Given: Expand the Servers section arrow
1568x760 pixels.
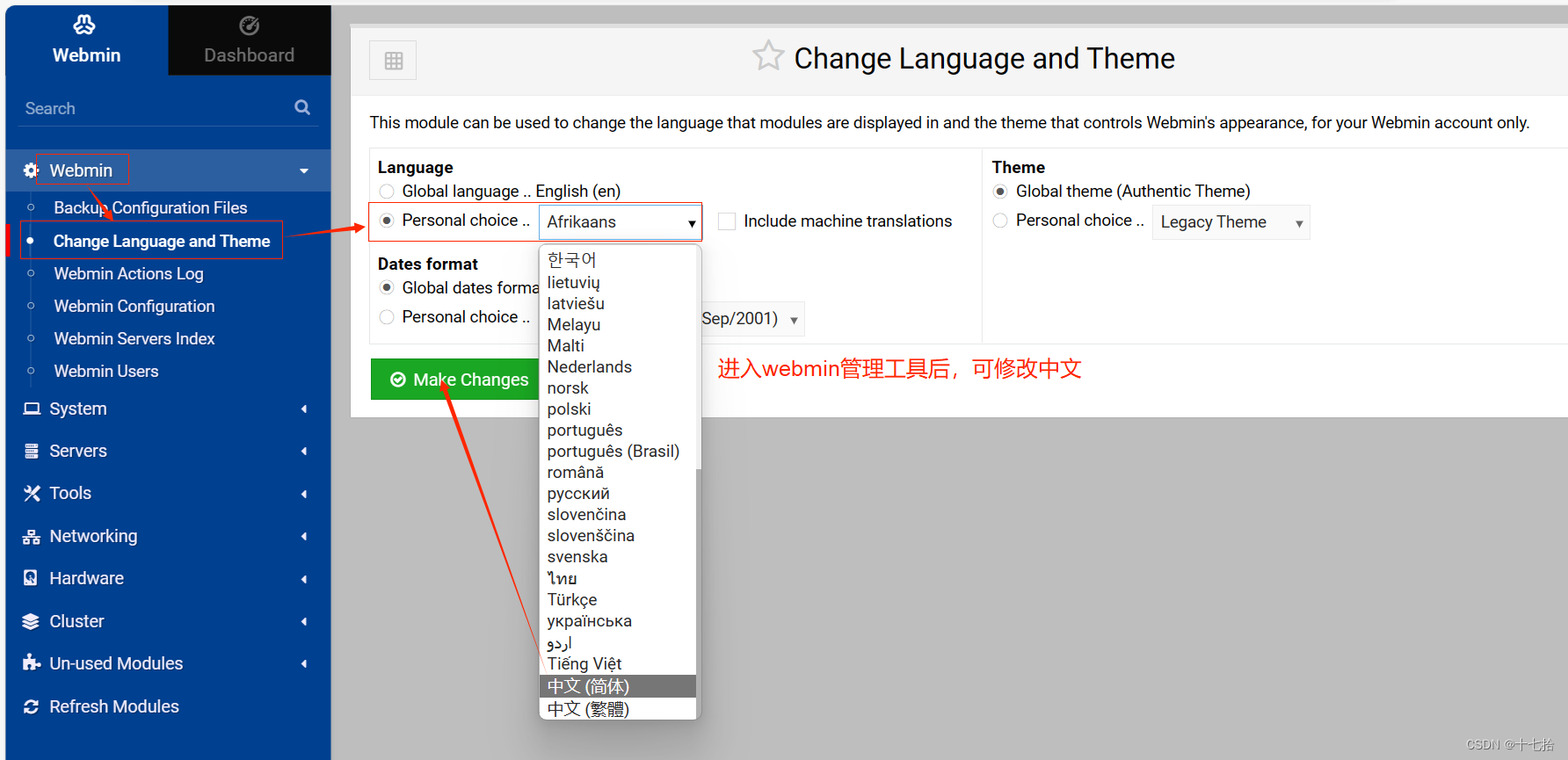Looking at the screenshot, I should 304,451.
